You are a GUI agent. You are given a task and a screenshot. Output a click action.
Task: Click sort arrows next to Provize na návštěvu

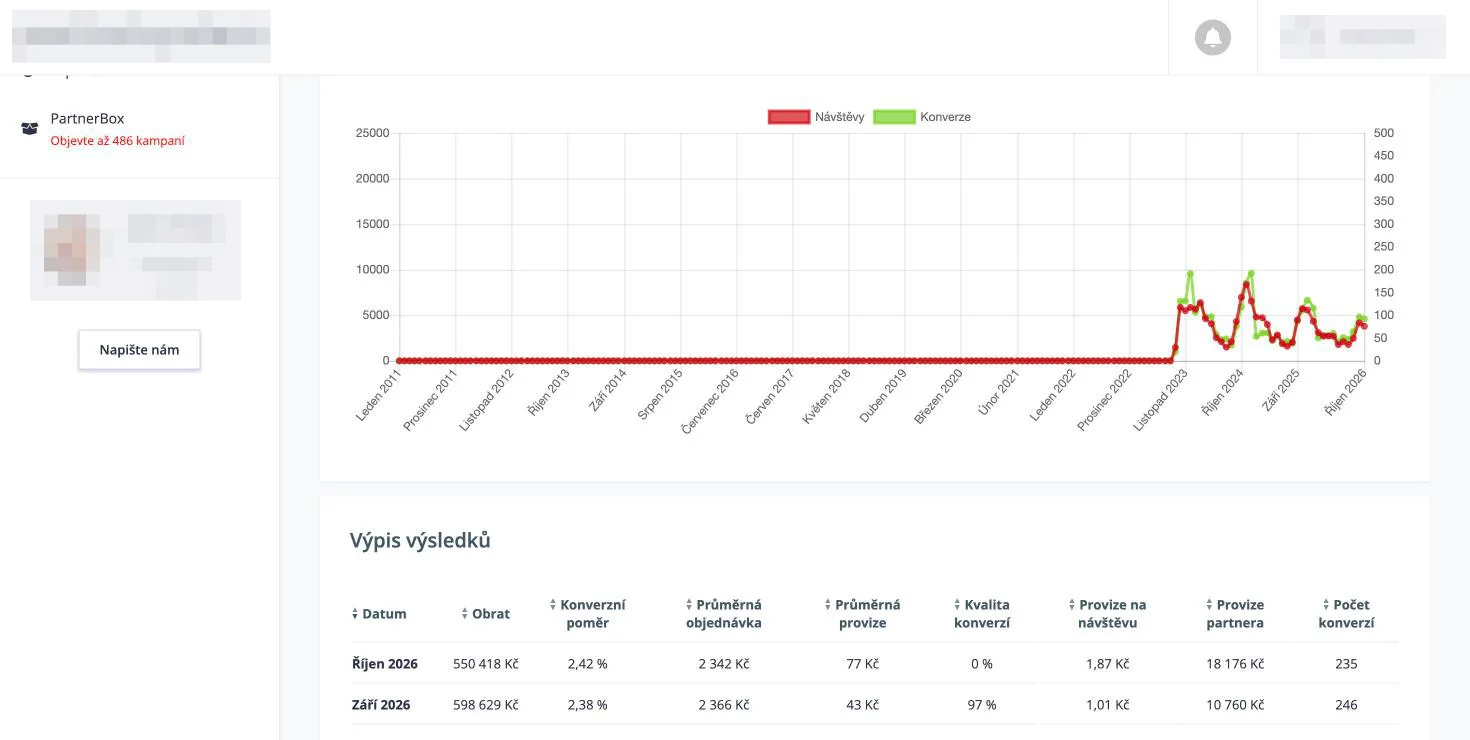[1072, 605]
